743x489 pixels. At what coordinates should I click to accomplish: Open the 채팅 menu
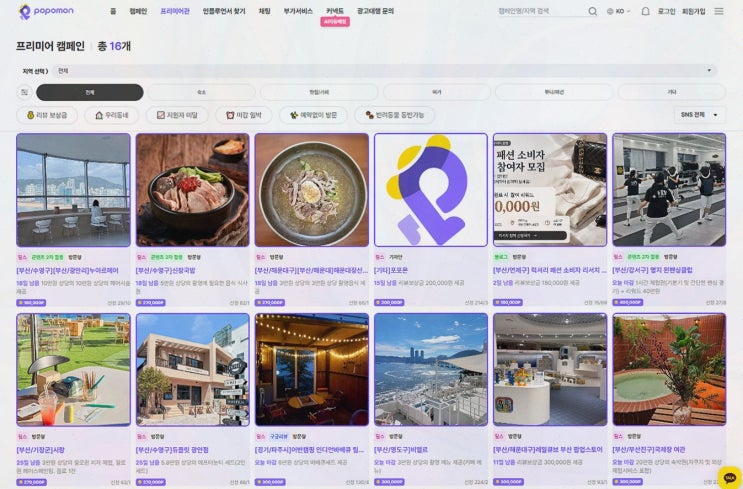tap(264, 11)
